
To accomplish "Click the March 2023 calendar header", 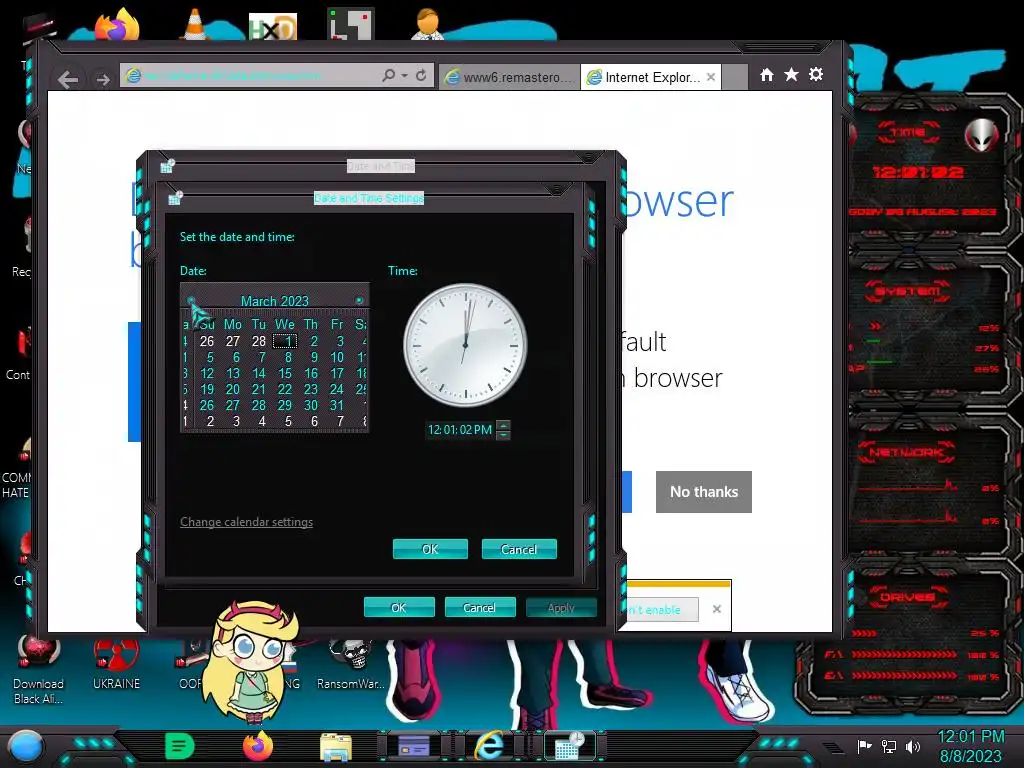I will (x=275, y=301).
